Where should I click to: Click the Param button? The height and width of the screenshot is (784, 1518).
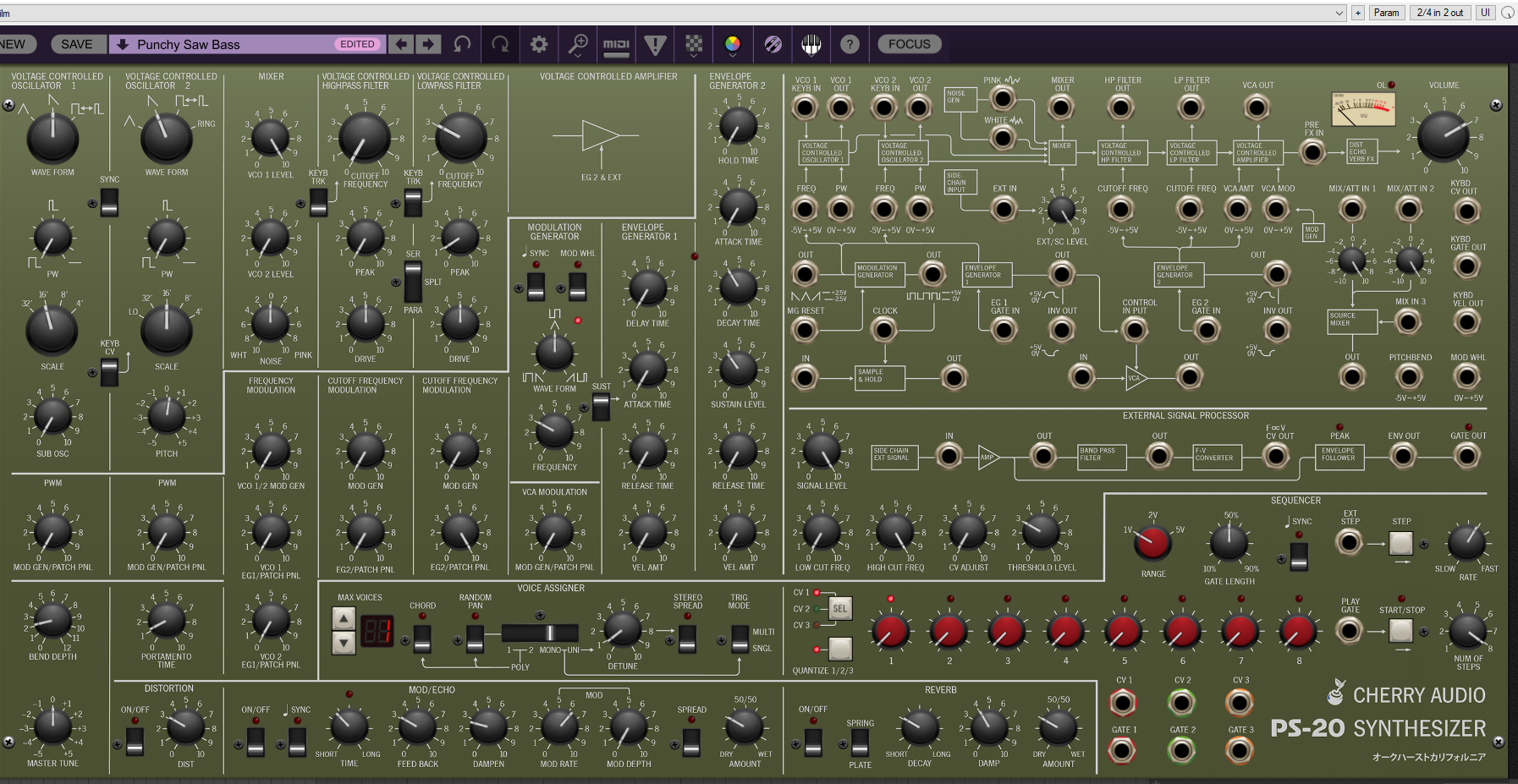[x=1386, y=13]
